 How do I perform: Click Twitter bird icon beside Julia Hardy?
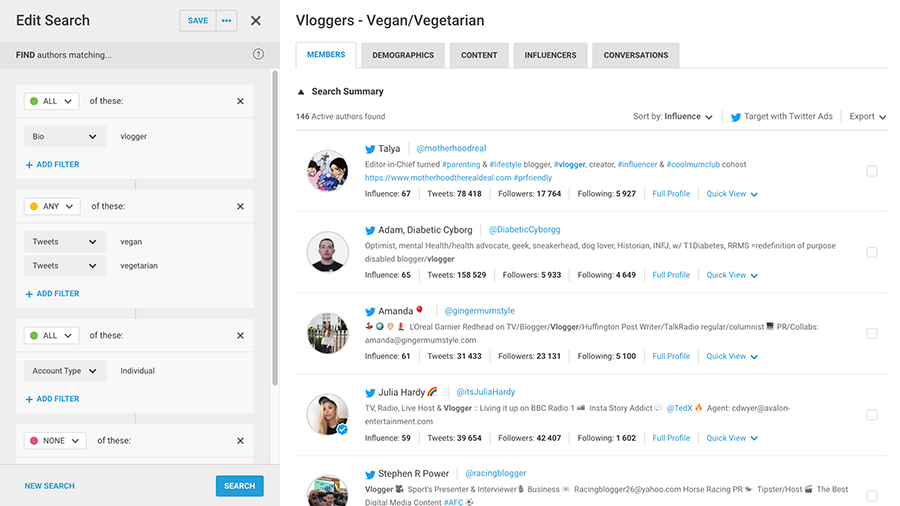click(x=370, y=393)
